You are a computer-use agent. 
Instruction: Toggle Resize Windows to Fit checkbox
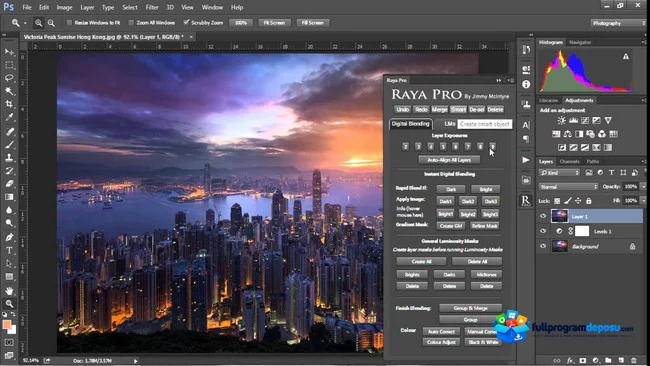tap(69, 23)
